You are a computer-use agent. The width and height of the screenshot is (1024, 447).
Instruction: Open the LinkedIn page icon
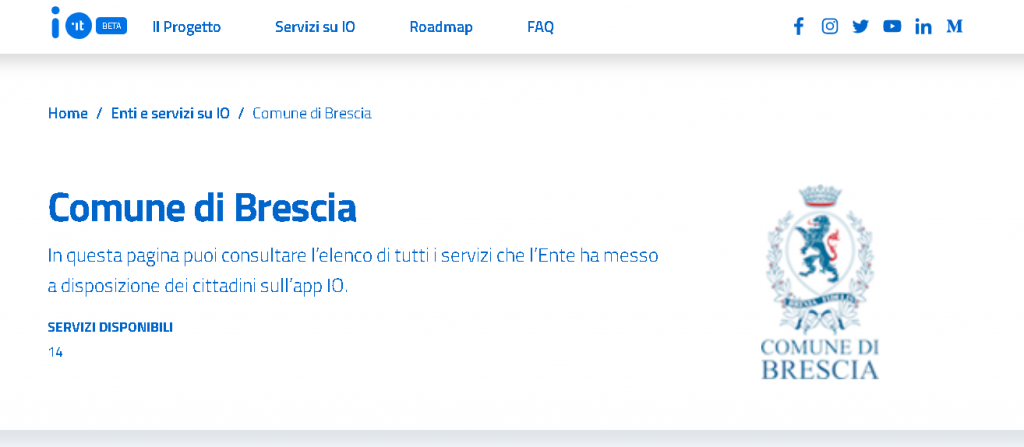coord(923,27)
